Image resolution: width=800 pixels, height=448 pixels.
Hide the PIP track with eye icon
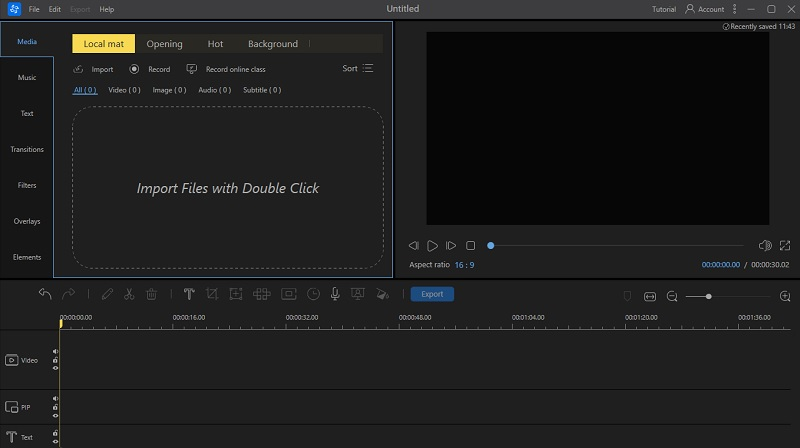click(x=55, y=416)
